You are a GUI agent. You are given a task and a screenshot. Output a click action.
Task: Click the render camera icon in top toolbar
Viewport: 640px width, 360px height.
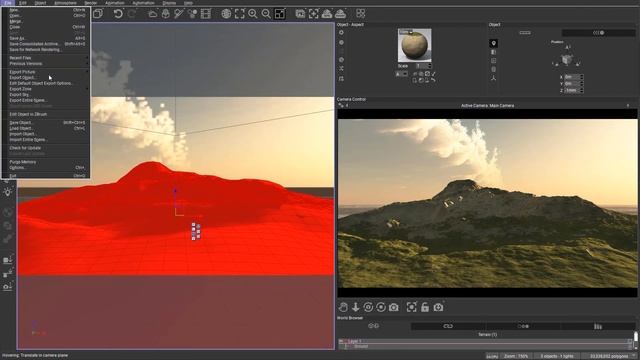(300, 14)
